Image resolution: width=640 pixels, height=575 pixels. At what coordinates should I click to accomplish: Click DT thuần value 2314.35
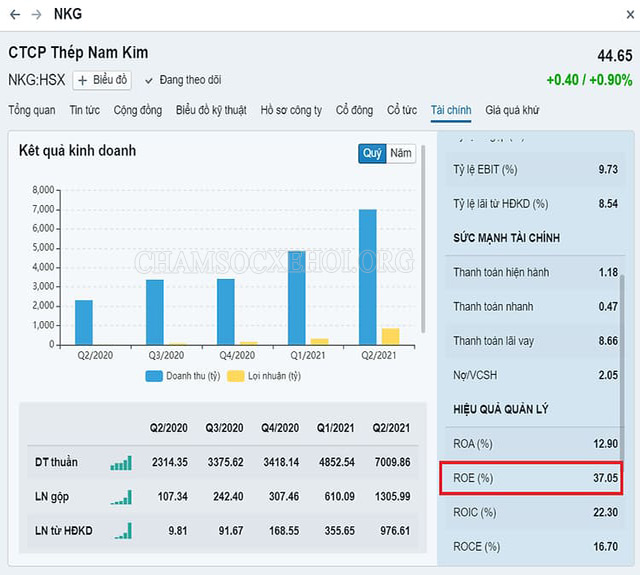pyautogui.click(x=170, y=462)
